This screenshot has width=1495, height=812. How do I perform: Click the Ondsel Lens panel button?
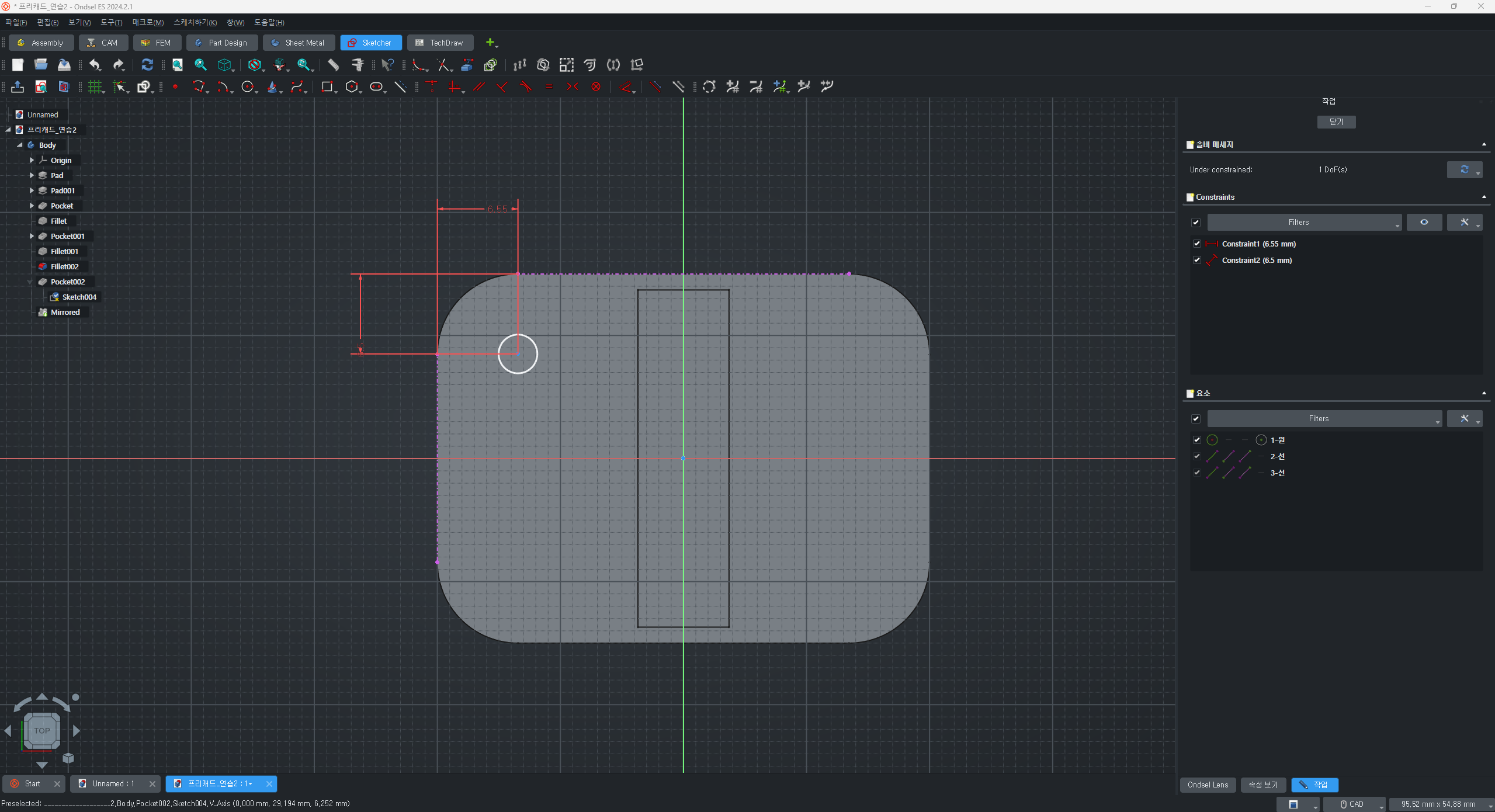pyautogui.click(x=1208, y=785)
